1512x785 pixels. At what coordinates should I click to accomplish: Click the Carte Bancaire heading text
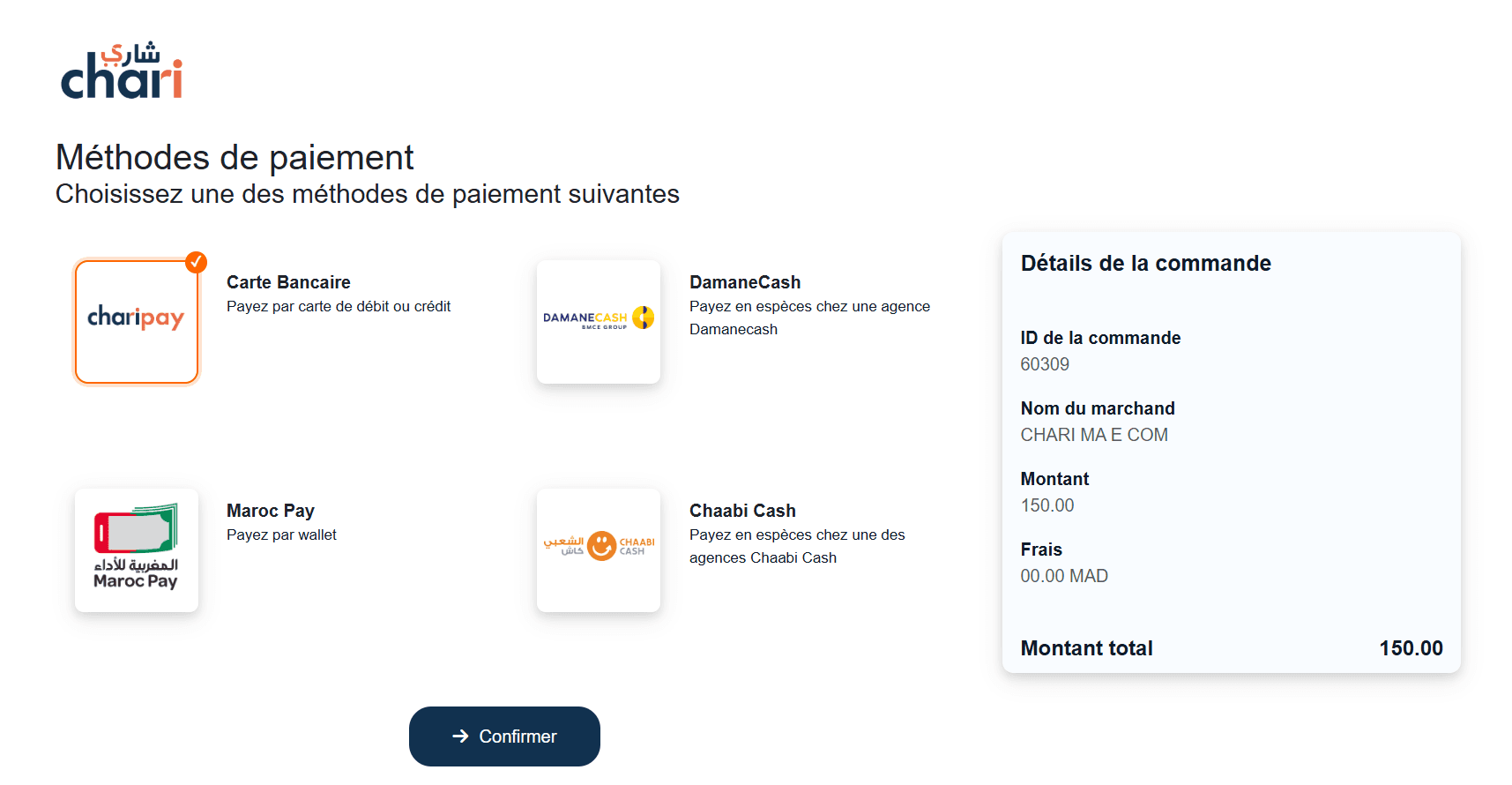[x=288, y=282]
